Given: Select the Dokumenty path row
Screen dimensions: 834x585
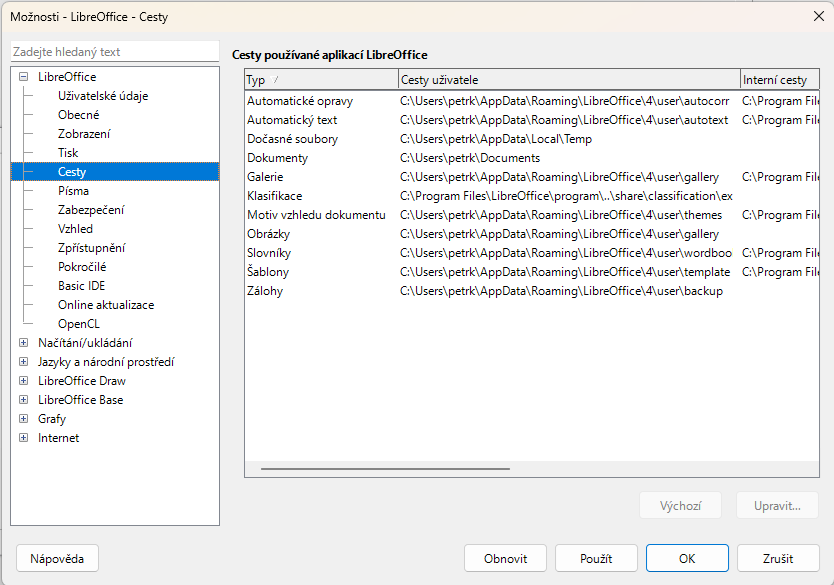Looking at the screenshot, I should (532, 158).
